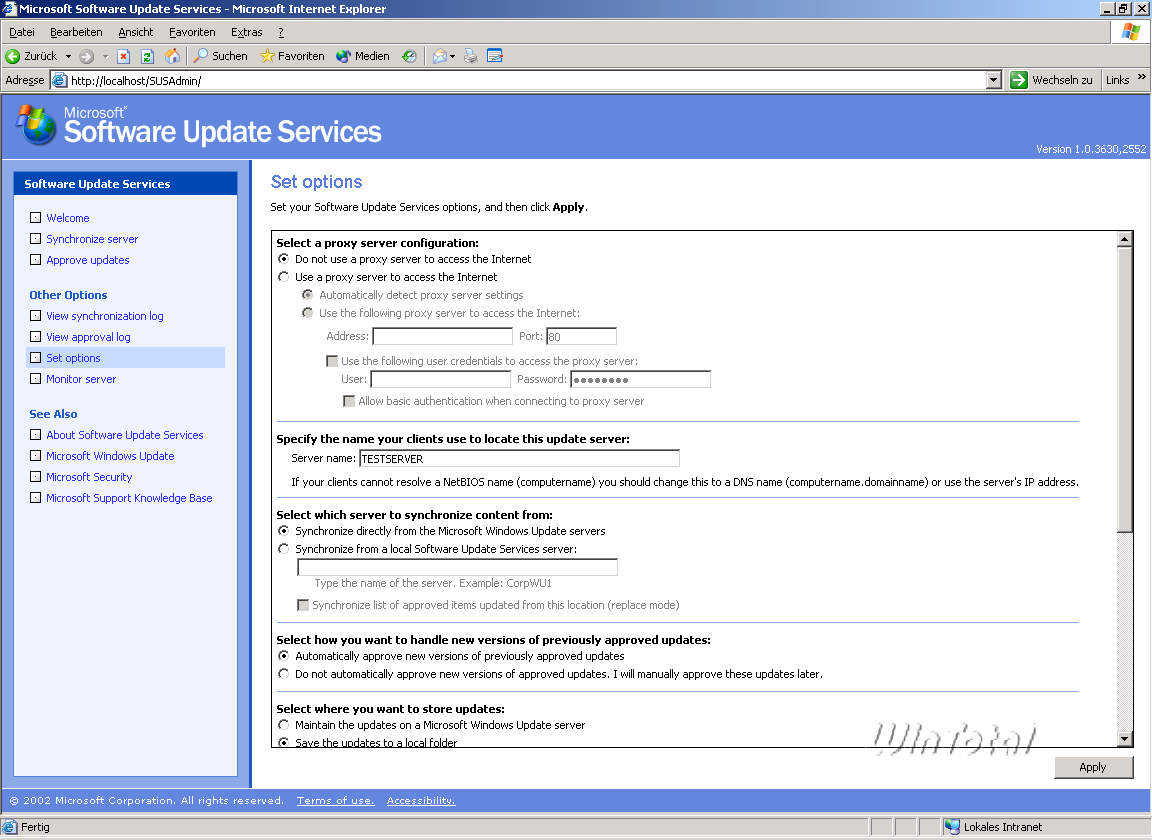
Task: Click the Wechseln zu go button
Action: [1051, 80]
